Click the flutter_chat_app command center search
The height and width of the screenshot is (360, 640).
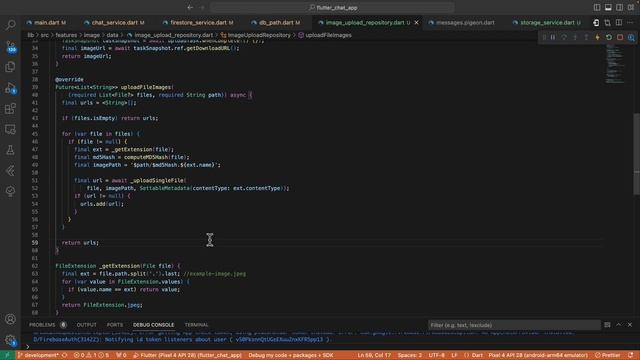332,7
